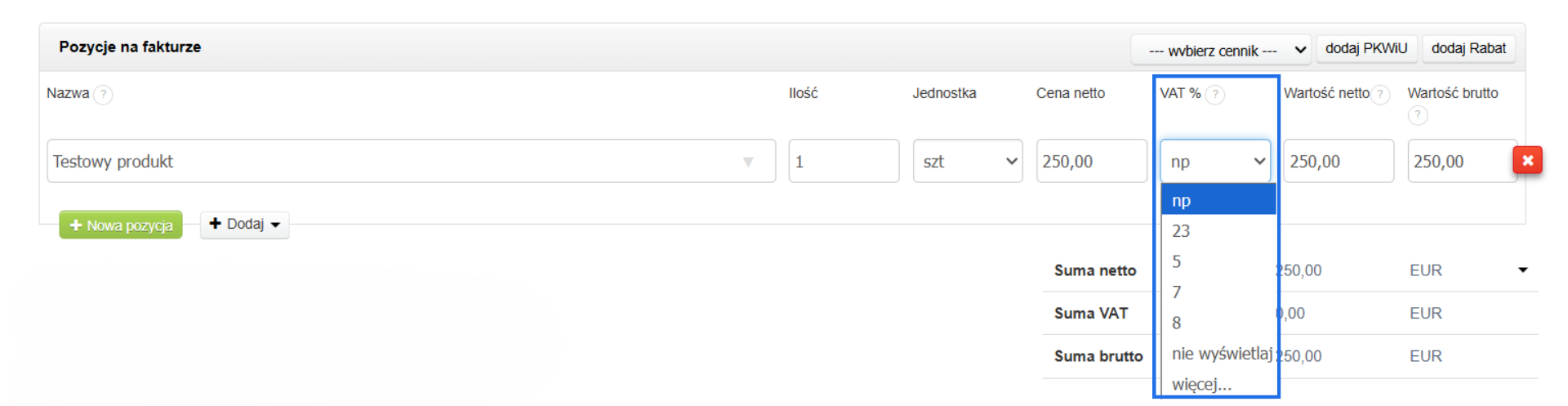Click the help icon beside Wartość netto

pos(1380,95)
